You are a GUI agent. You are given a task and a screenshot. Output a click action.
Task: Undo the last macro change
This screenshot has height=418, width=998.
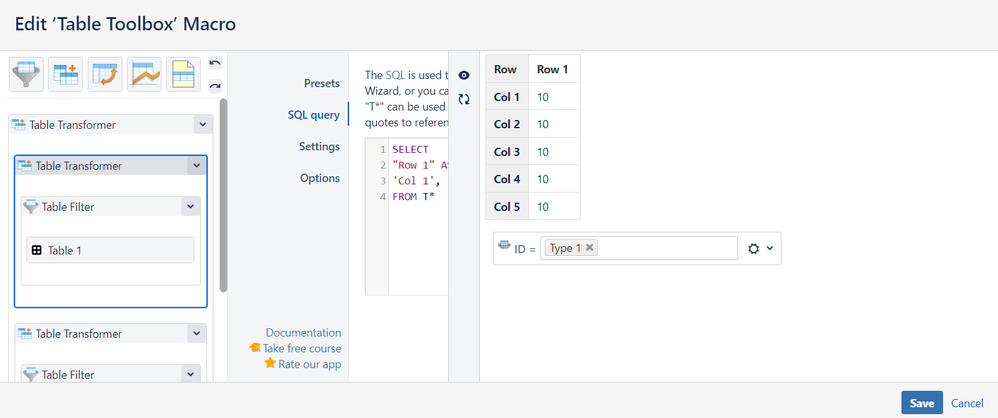pyautogui.click(x=215, y=64)
